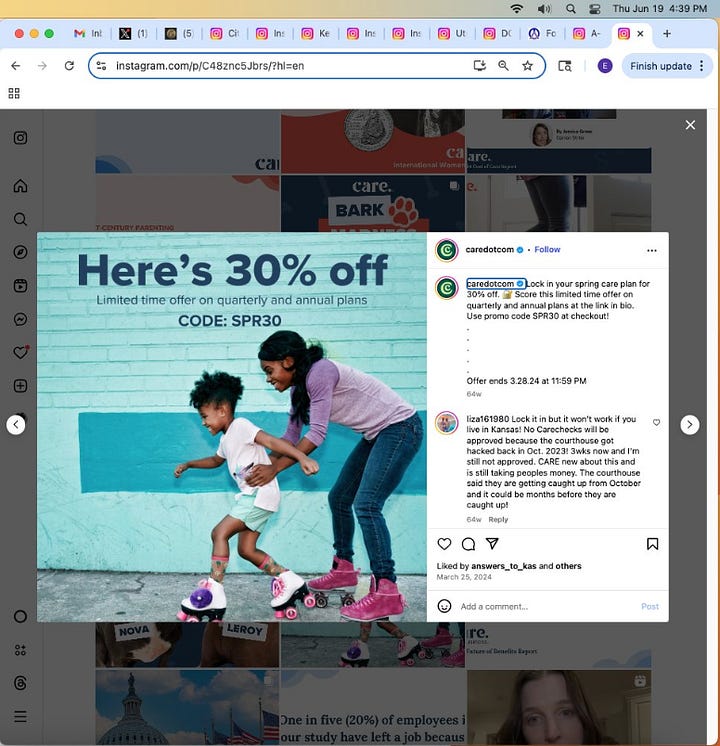Click the 30% off promo image
720x746 pixels.
click(x=232, y=427)
